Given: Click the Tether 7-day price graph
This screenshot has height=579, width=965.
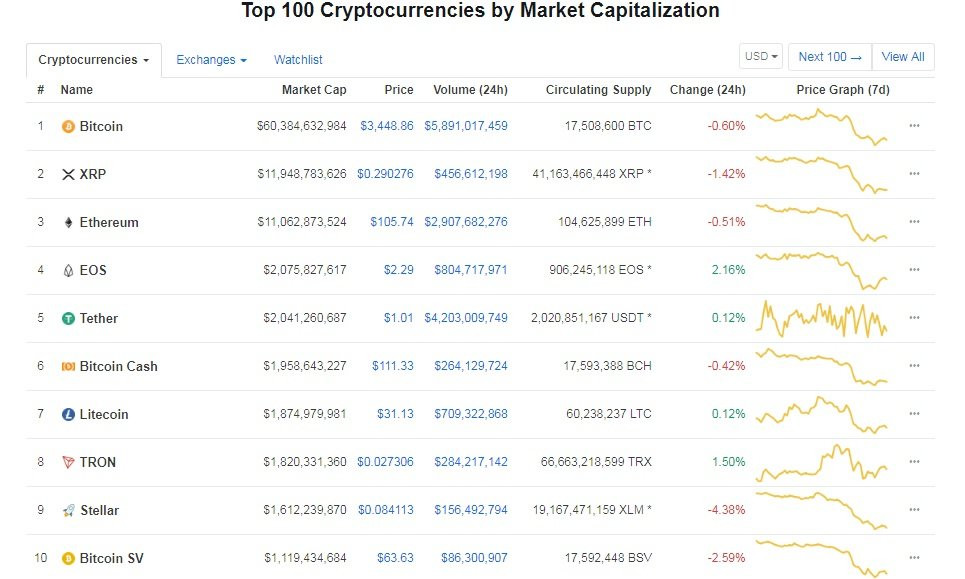Looking at the screenshot, I should pos(823,318).
